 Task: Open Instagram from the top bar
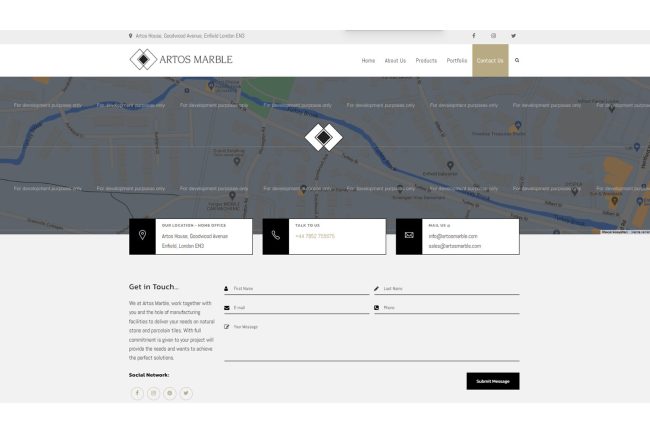(x=493, y=36)
